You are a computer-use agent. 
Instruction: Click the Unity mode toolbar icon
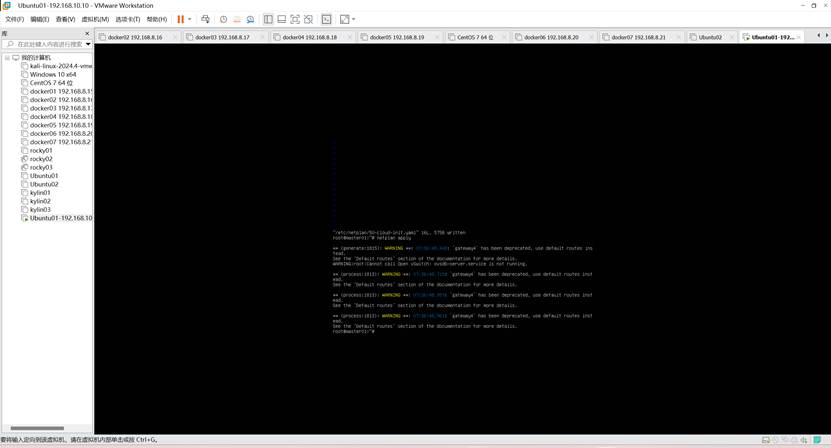308,19
